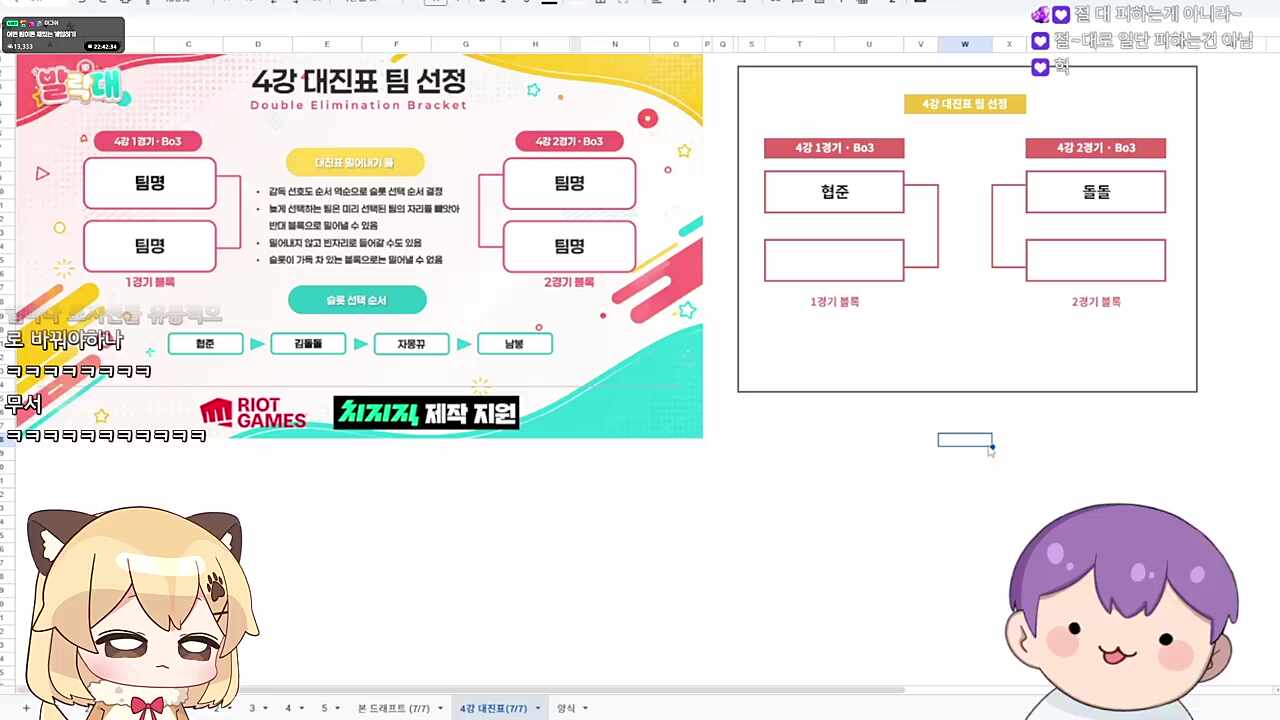Click 김돌돌 in the slot selection order
The image size is (1280, 720).
pos(308,344)
